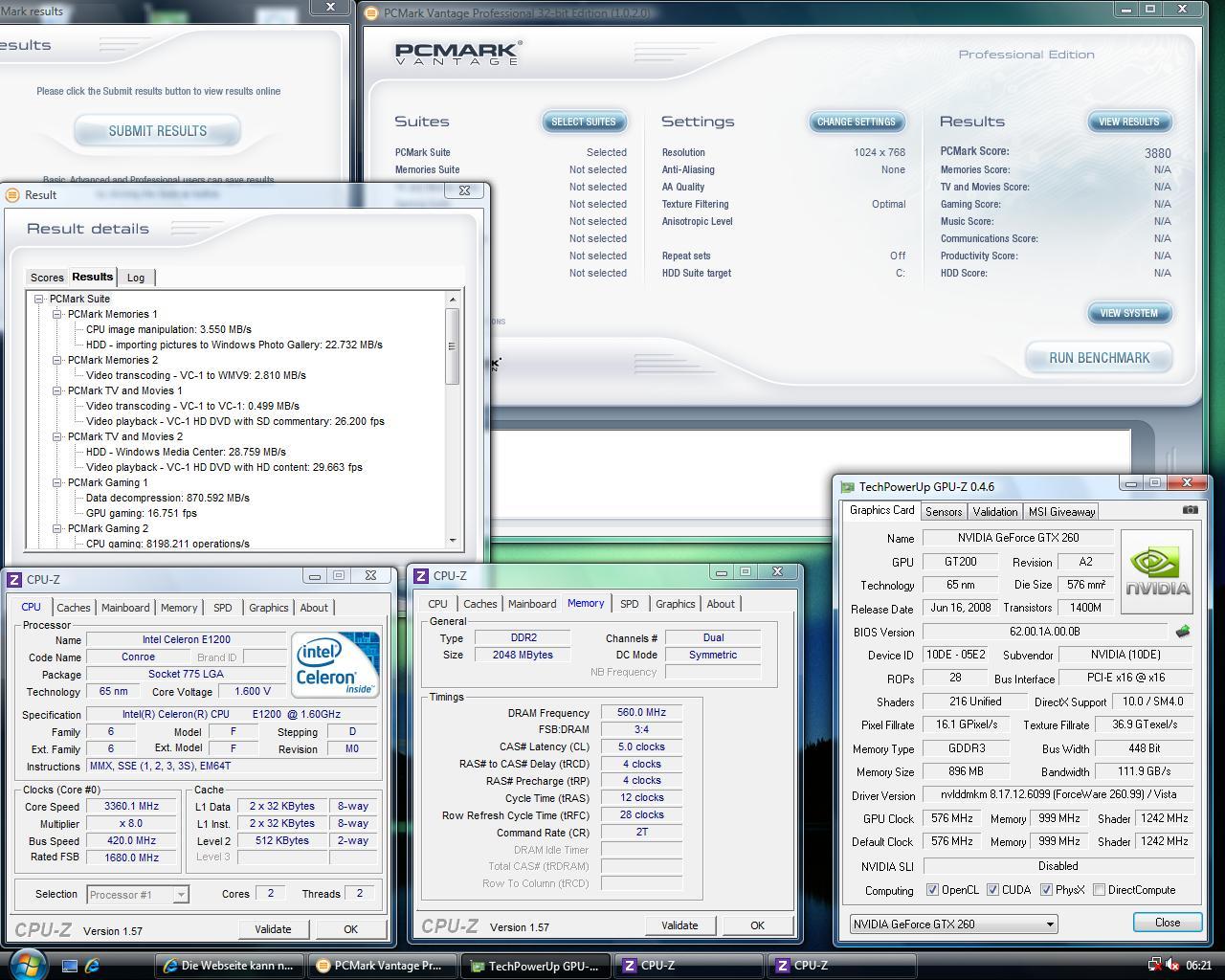Open the GPU selection dropdown in GPU-Z
Screen dimensions: 1225x980
(1050, 924)
